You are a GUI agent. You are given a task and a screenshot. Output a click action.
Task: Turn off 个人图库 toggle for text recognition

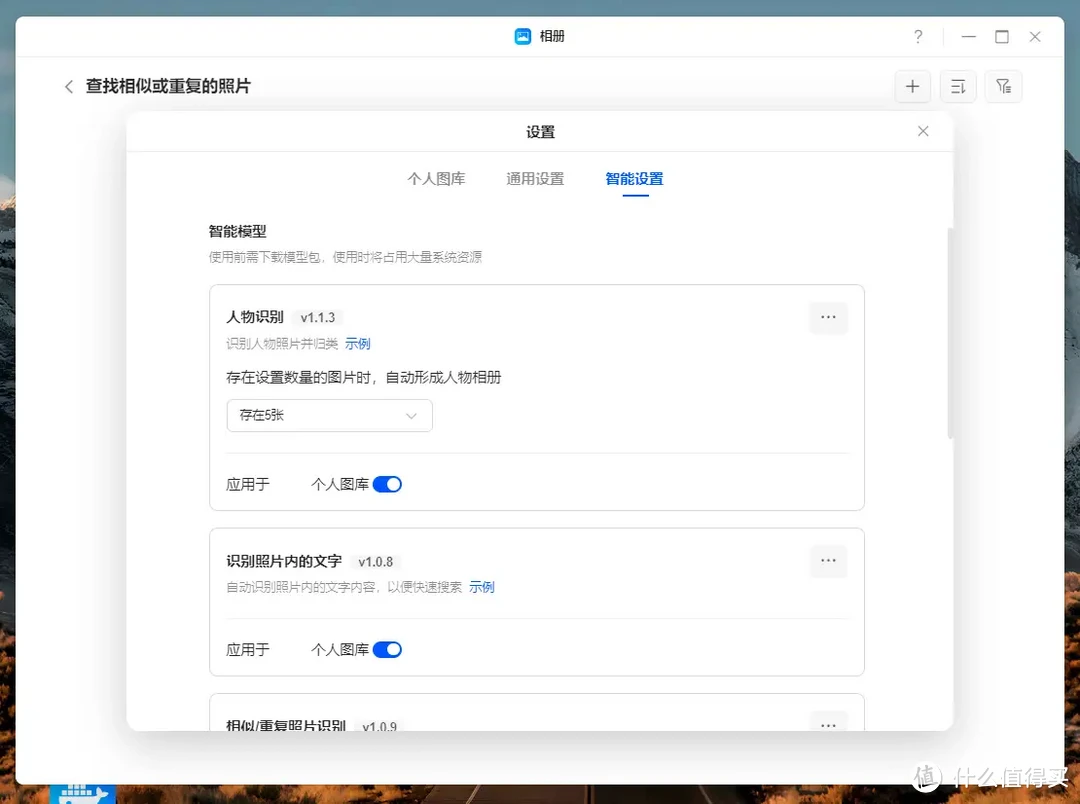387,649
